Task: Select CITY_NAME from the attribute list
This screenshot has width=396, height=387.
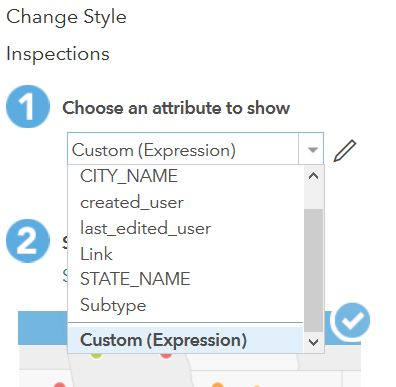Action: [186, 176]
